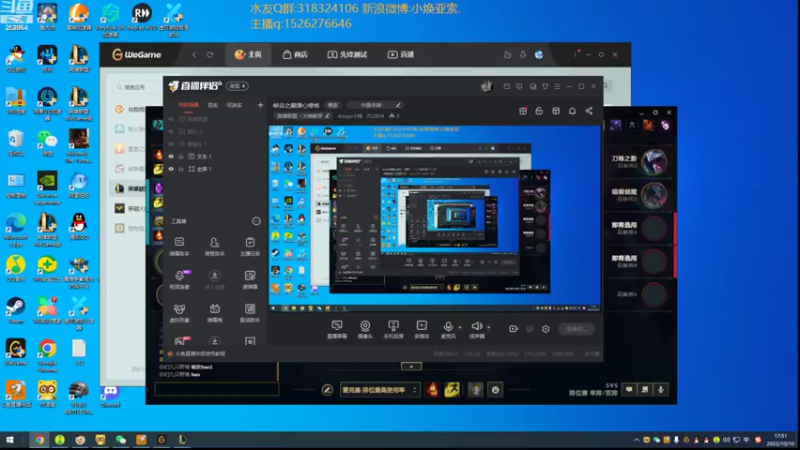Viewport: 800px width, 450px height.
Task: Open the 直播 tab in WeGame
Action: point(401,55)
